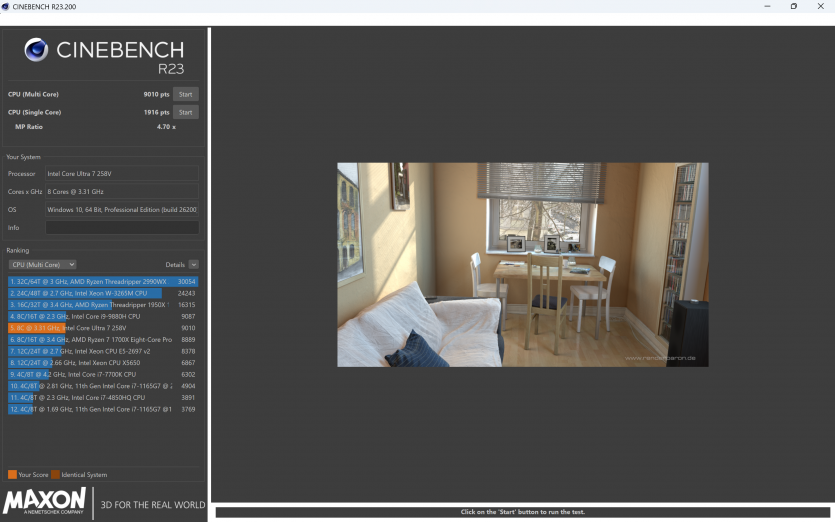The width and height of the screenshot is (835, 522).
Task: Click the Cinebench app icon in title bar
Action: pyautogui.click(x=8, y=7)
